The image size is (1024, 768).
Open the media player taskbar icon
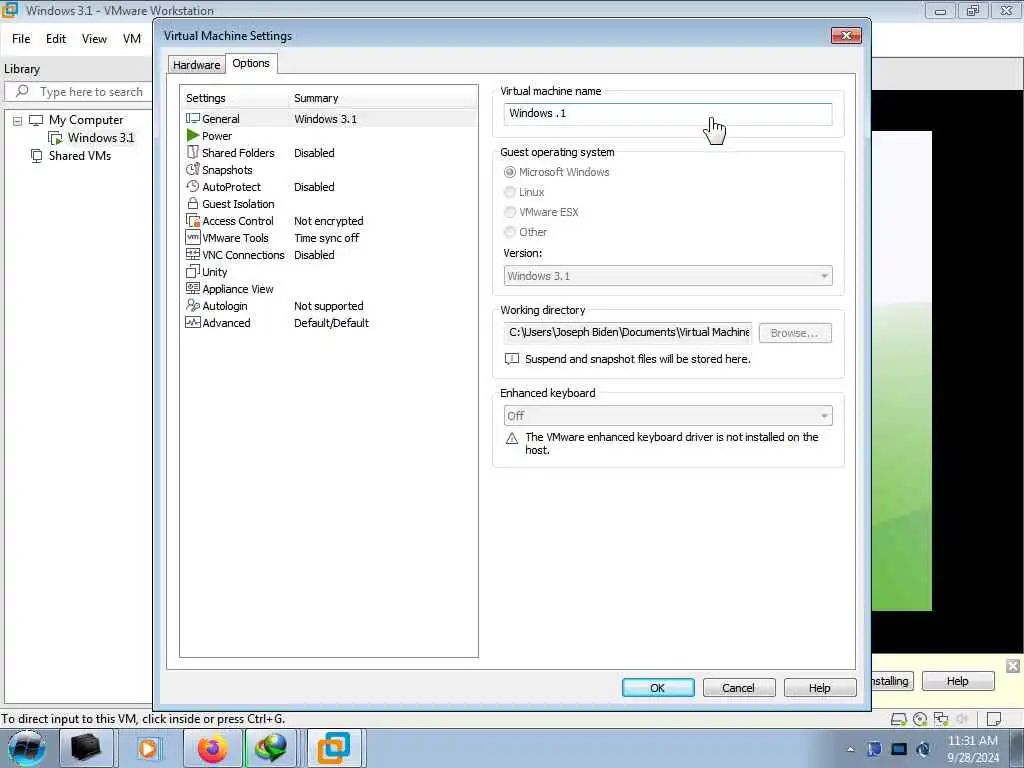point(148,748)
